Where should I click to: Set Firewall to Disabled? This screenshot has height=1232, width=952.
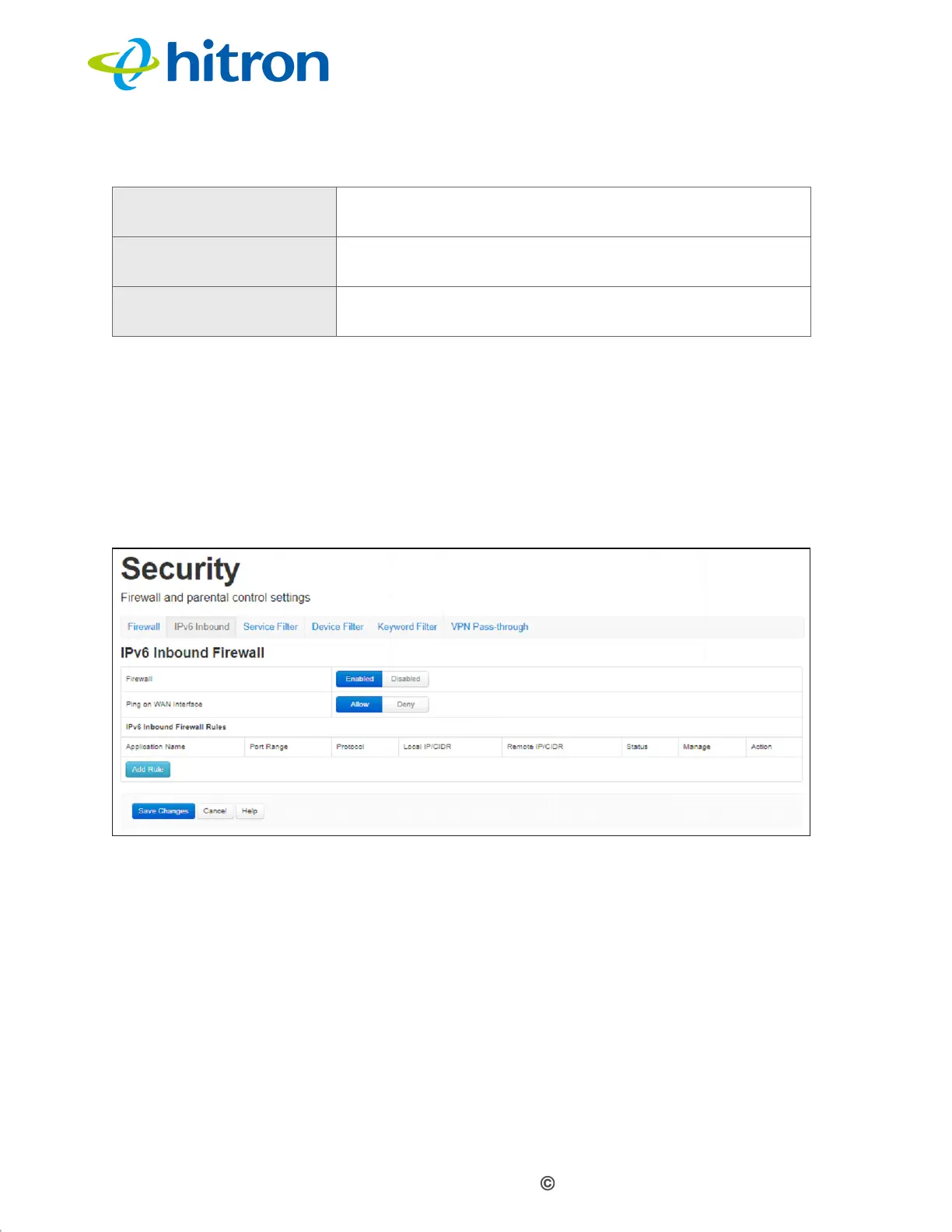(x=405, y=679)
